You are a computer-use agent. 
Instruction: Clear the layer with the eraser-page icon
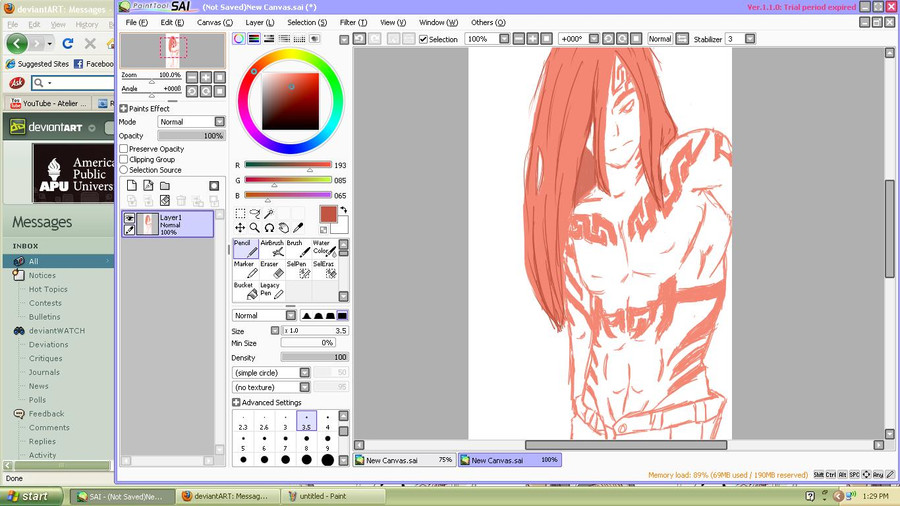(165, 200)
